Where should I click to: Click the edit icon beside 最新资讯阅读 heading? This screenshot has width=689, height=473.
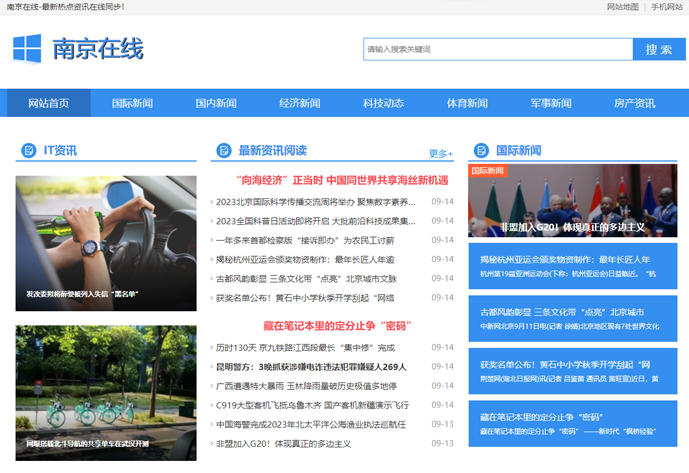(222, 151)
